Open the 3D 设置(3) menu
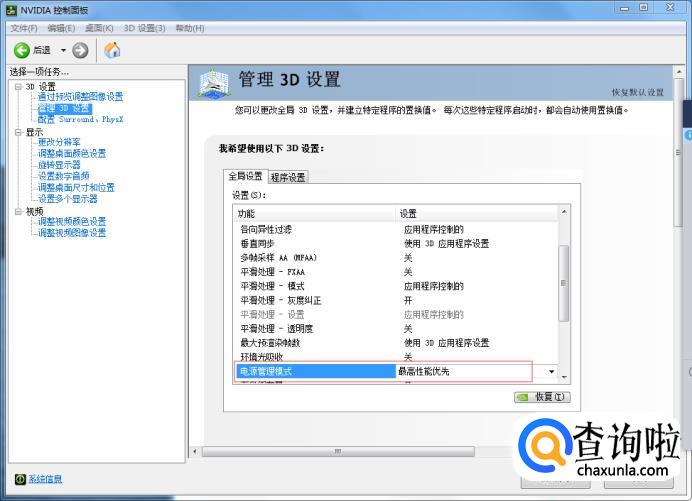This screenshot has height=501, width=692. (x=144, y=28)
